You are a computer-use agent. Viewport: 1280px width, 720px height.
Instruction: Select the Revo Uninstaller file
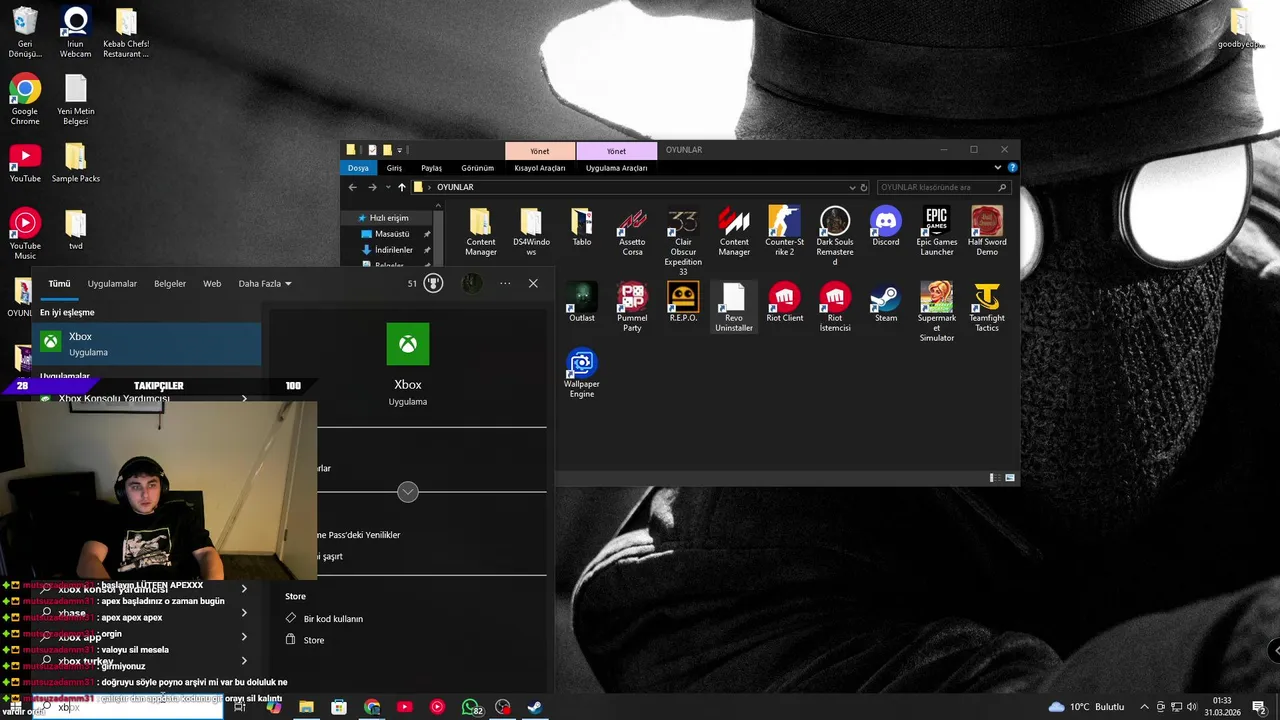734,308
